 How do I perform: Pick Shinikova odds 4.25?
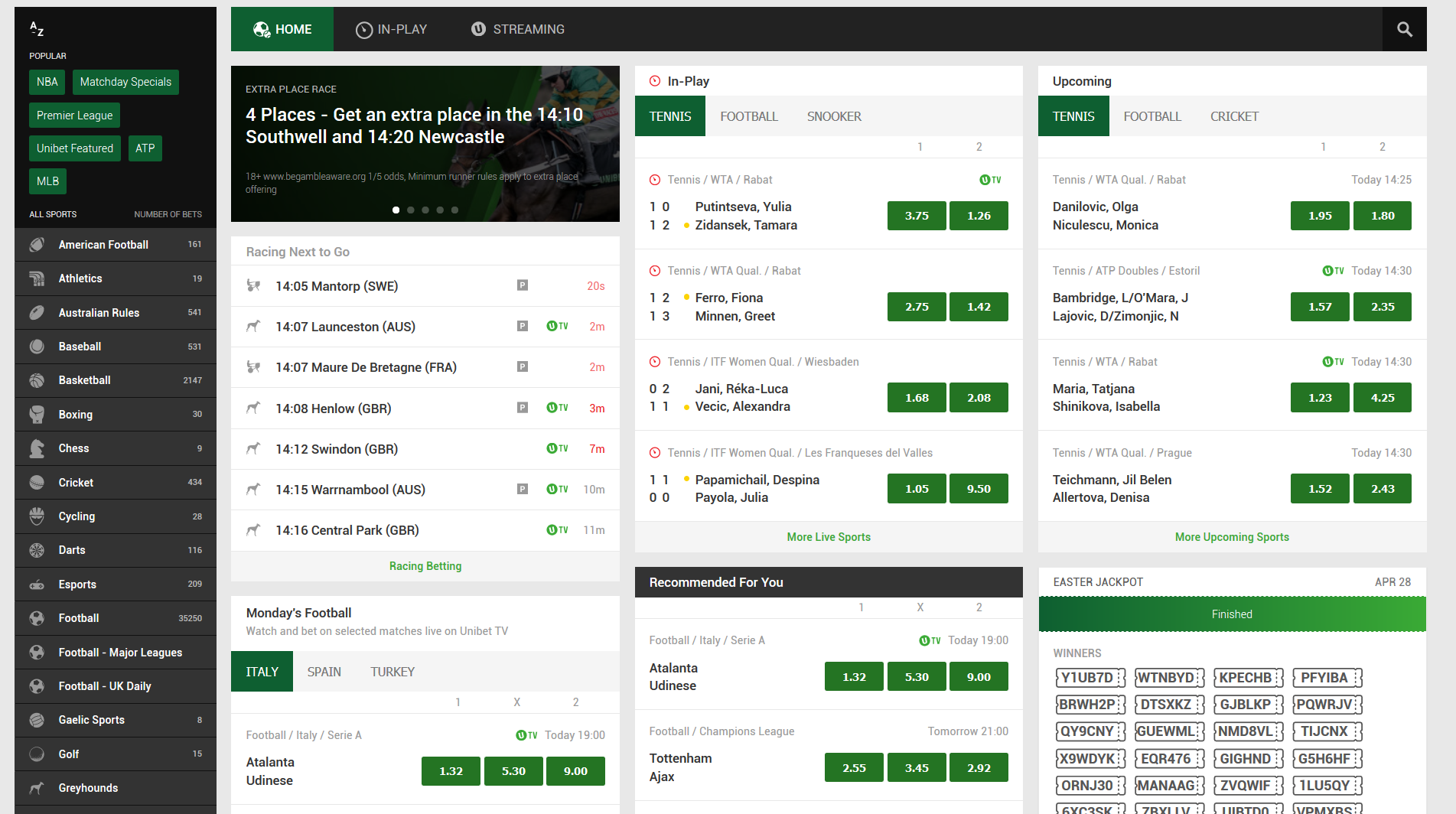pos(1383,398)
